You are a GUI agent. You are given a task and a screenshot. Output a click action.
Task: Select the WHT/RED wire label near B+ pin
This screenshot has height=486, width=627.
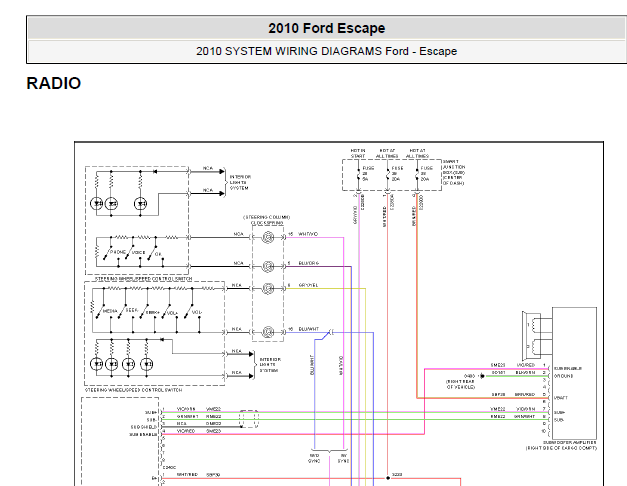coord(187,475)
